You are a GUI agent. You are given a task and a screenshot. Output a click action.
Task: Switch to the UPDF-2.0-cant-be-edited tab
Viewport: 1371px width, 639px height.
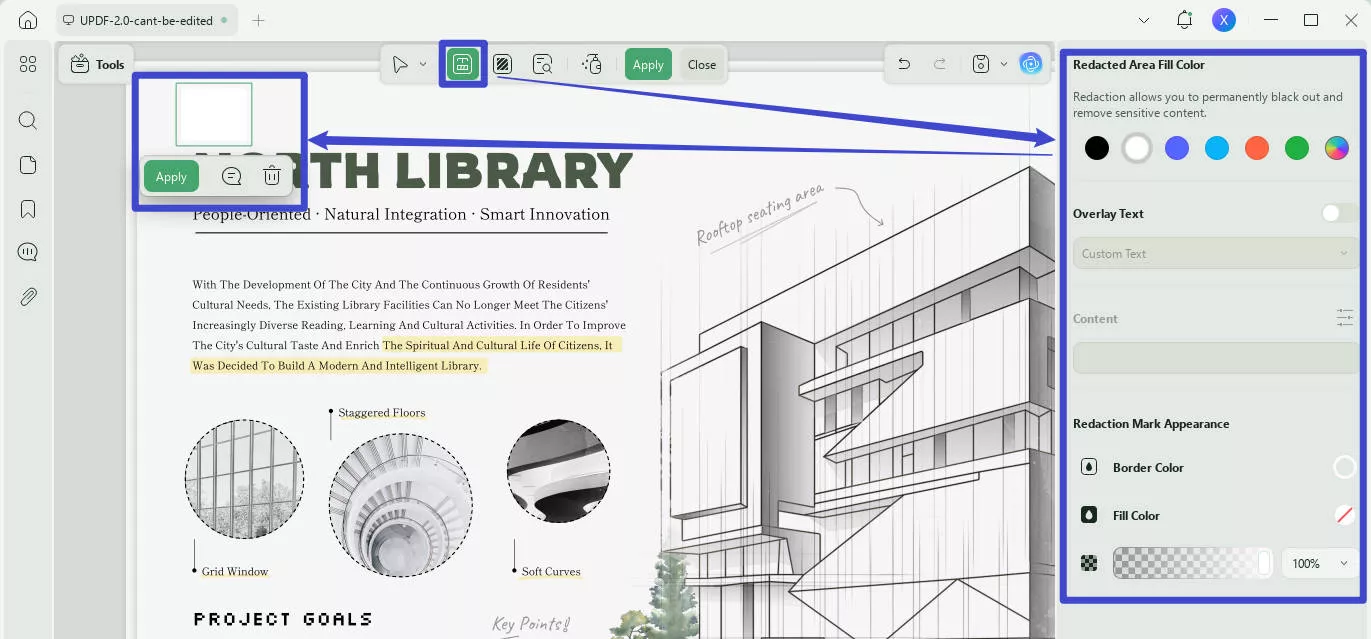coord(145,20)
